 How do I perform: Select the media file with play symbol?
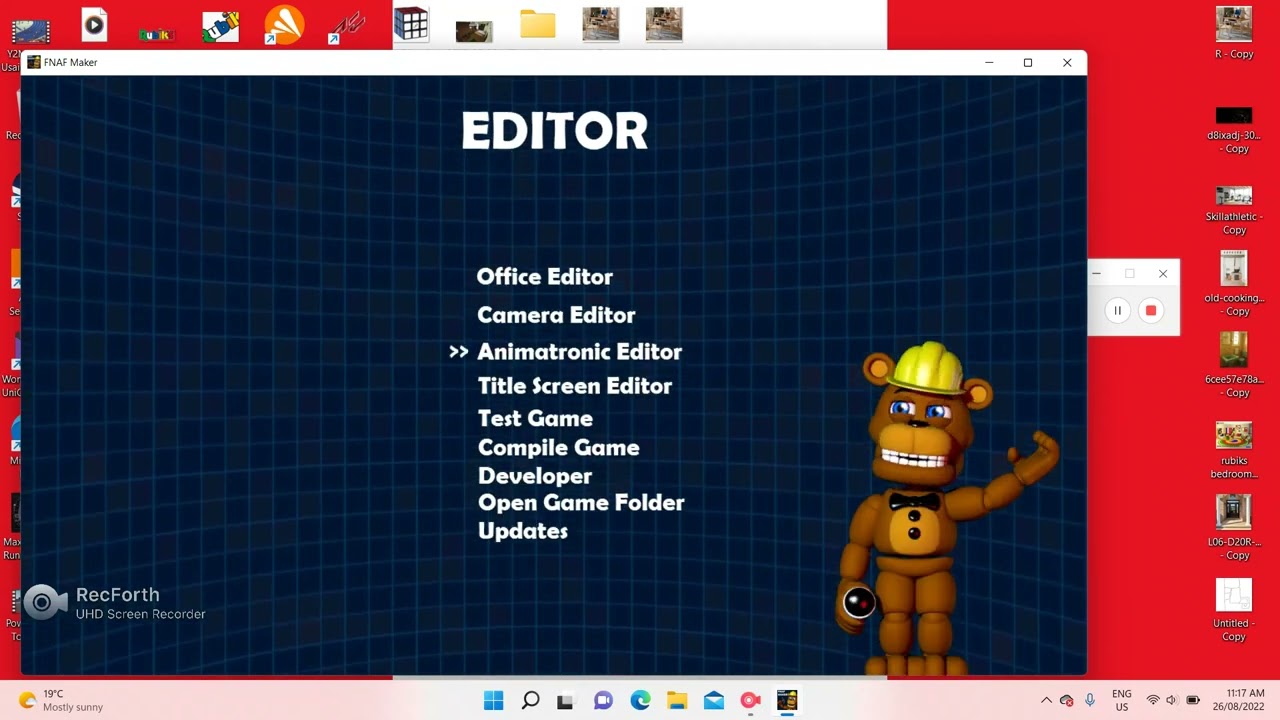(94, 25)
